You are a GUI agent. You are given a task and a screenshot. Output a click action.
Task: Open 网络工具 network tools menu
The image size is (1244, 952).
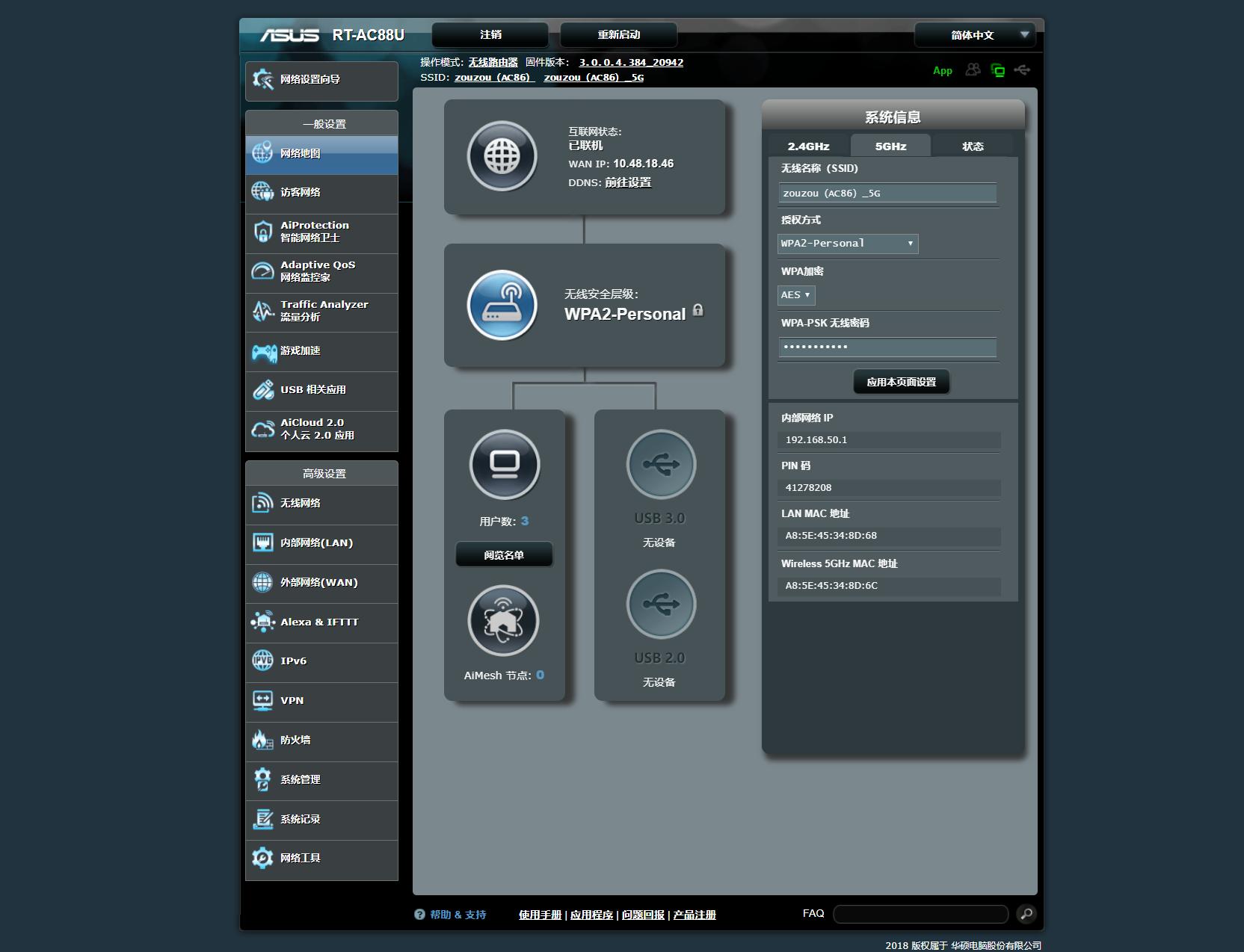point(321,859)
